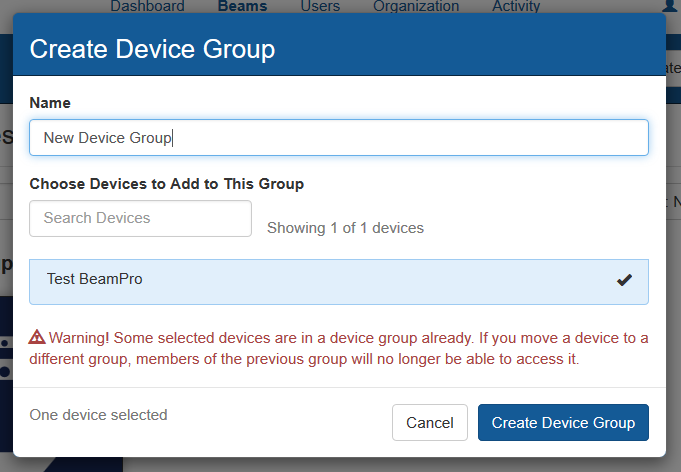681x472 pixels.
Task: Confirm with Create Device Group button
Action: [563, 423]
